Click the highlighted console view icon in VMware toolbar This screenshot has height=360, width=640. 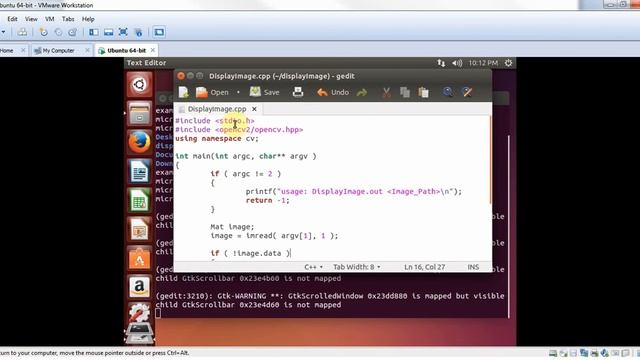point(159,32)
